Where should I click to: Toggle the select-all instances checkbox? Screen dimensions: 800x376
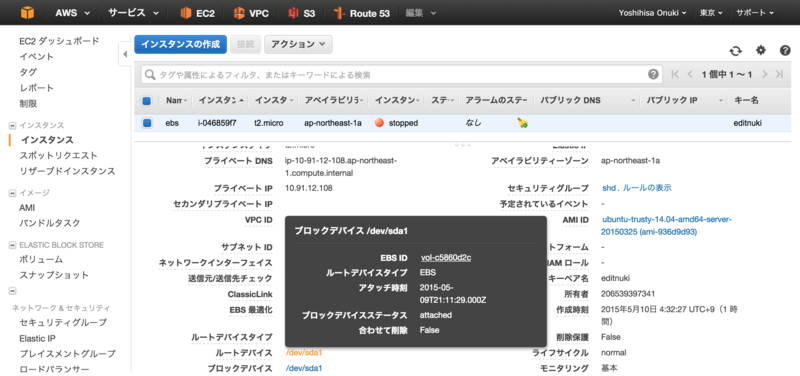click(x=146, y=101)
